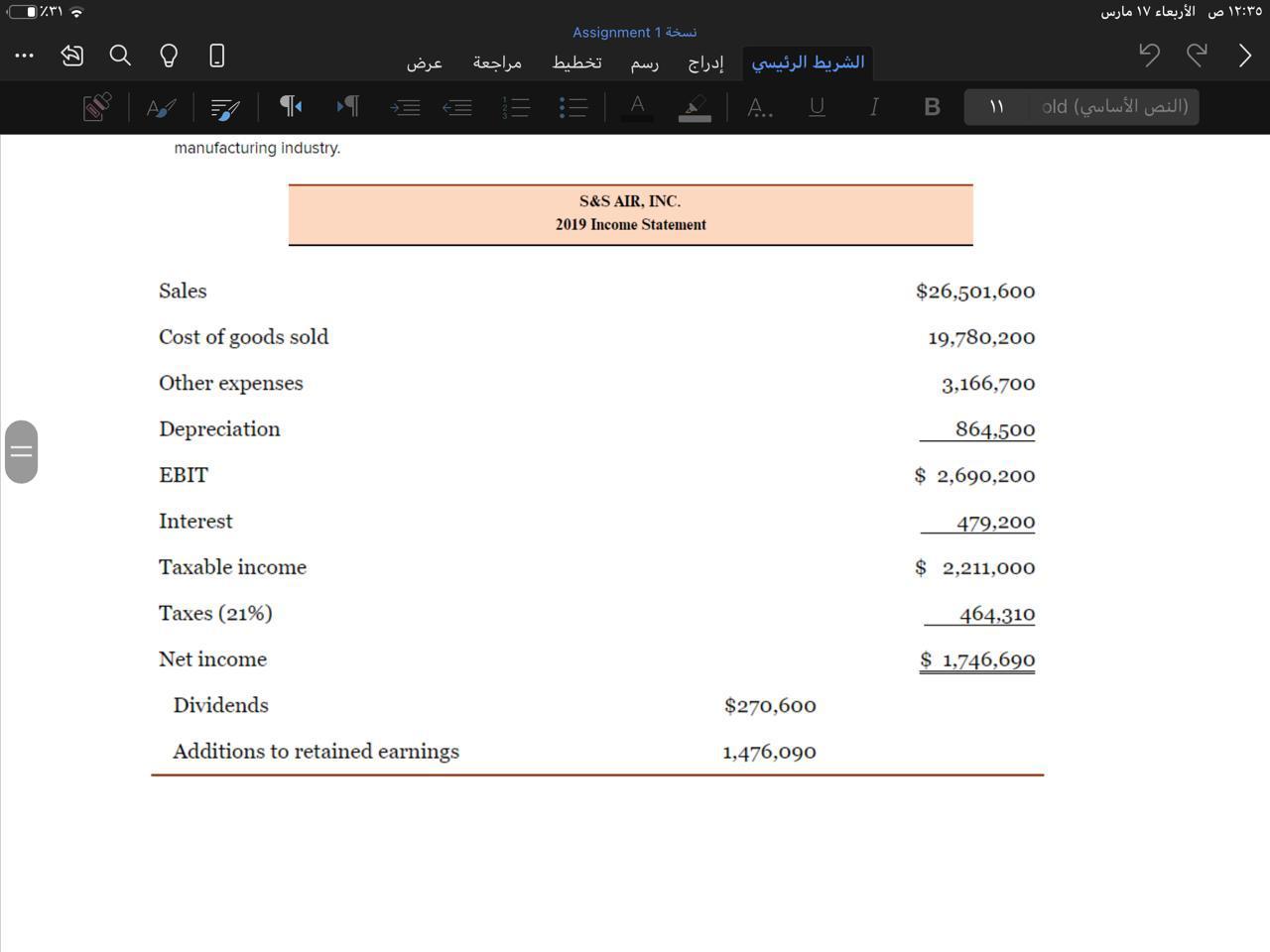Tap the forward chevron icon at top right

pyautogui.click(x=1245, y=55)
